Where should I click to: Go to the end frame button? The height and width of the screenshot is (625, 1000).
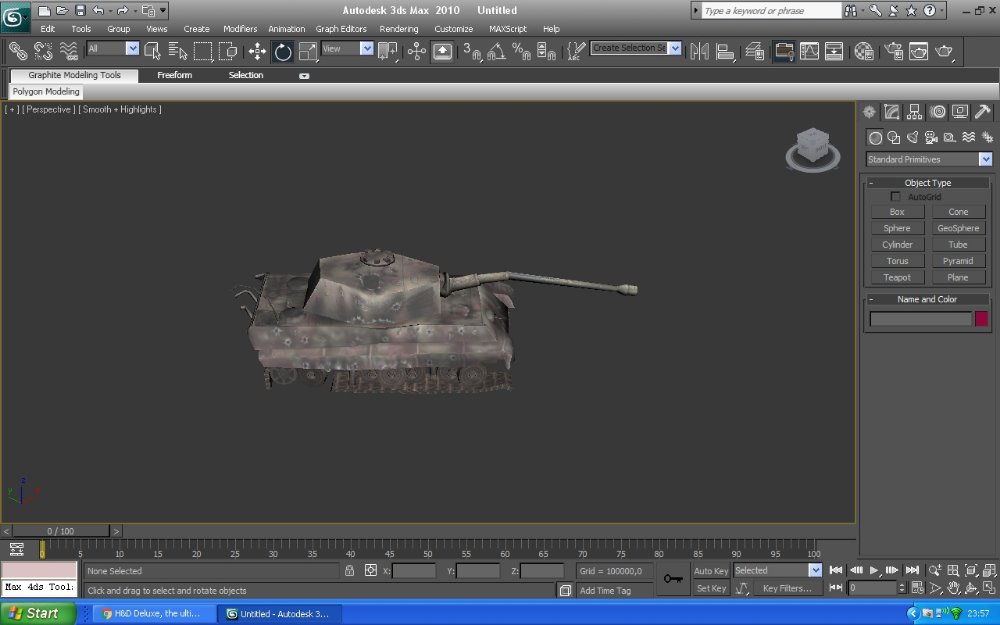(x=912, y=570)
